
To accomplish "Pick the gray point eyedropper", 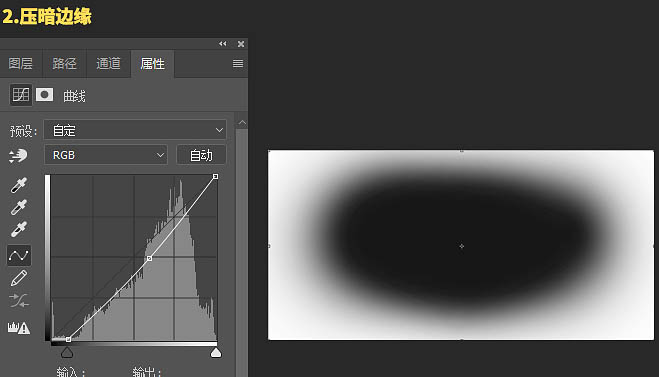I will coord(18,207).
